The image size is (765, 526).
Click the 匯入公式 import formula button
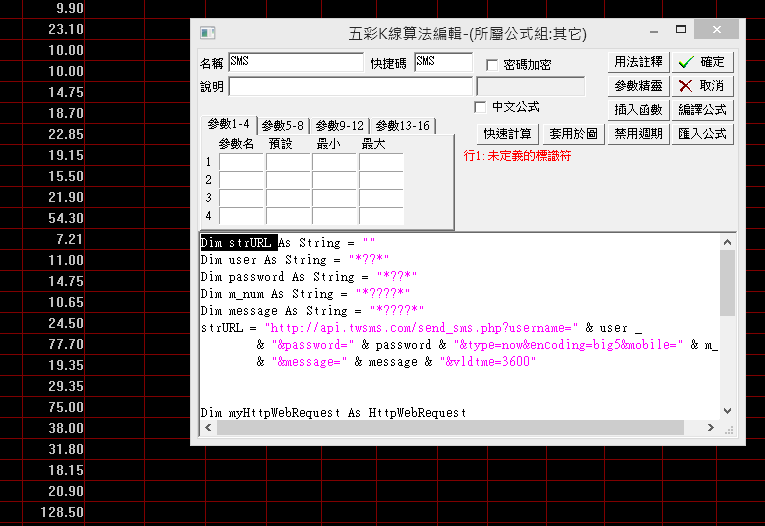(x=703, y=134)
